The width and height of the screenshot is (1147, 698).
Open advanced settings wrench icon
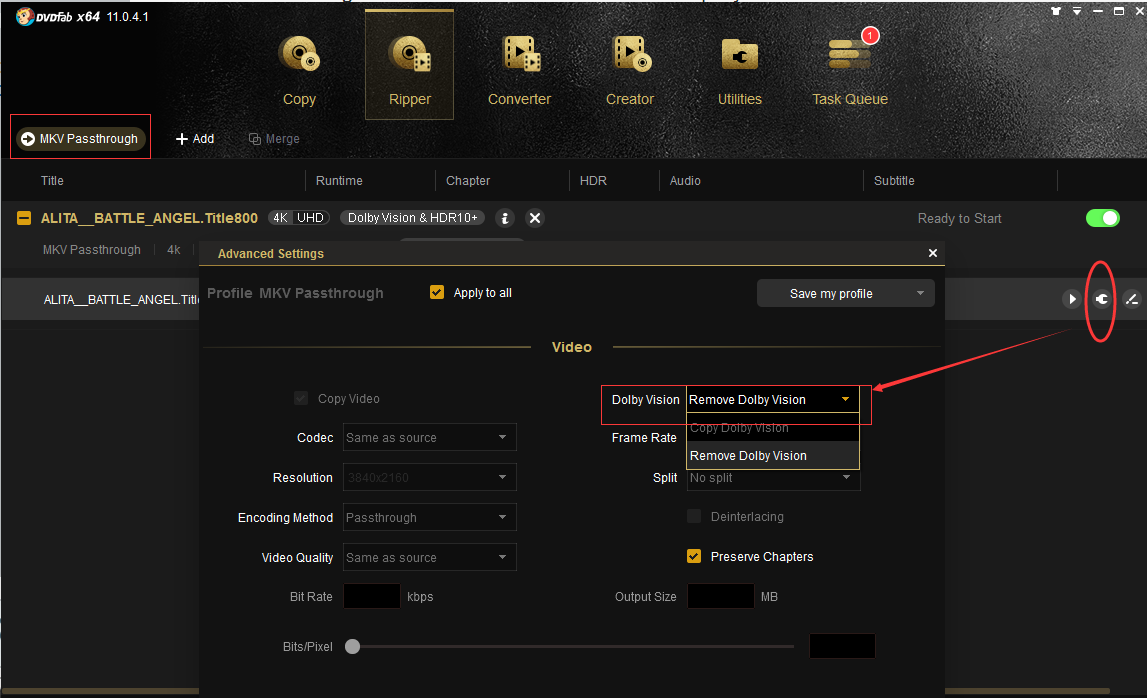[x=1101, y=299]
